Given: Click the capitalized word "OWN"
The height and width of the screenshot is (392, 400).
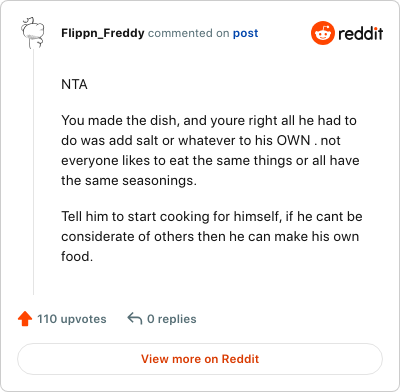Looking at the screenshot, I should (x=293, y=140).
